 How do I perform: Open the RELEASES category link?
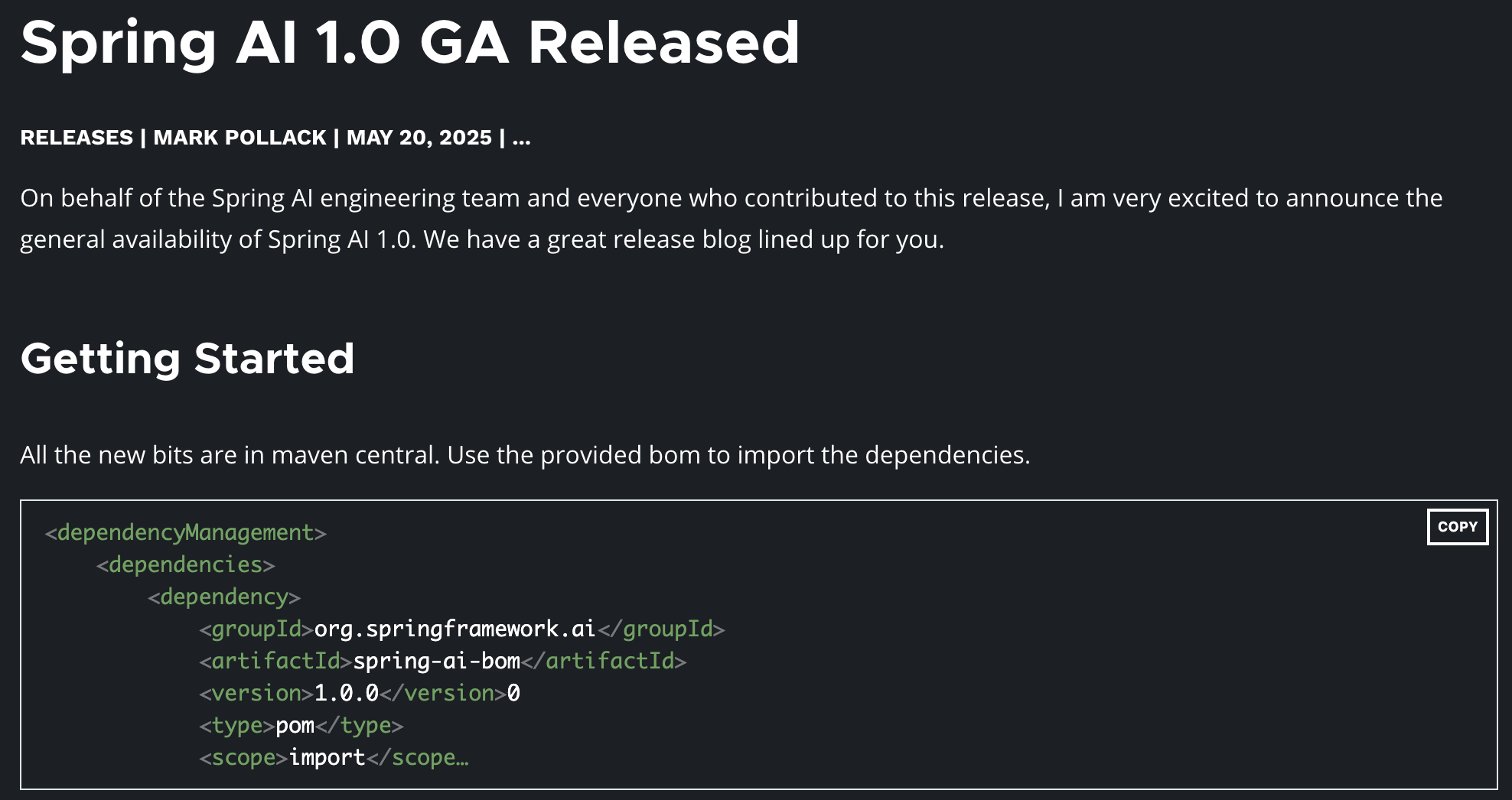tap(77, 138)
